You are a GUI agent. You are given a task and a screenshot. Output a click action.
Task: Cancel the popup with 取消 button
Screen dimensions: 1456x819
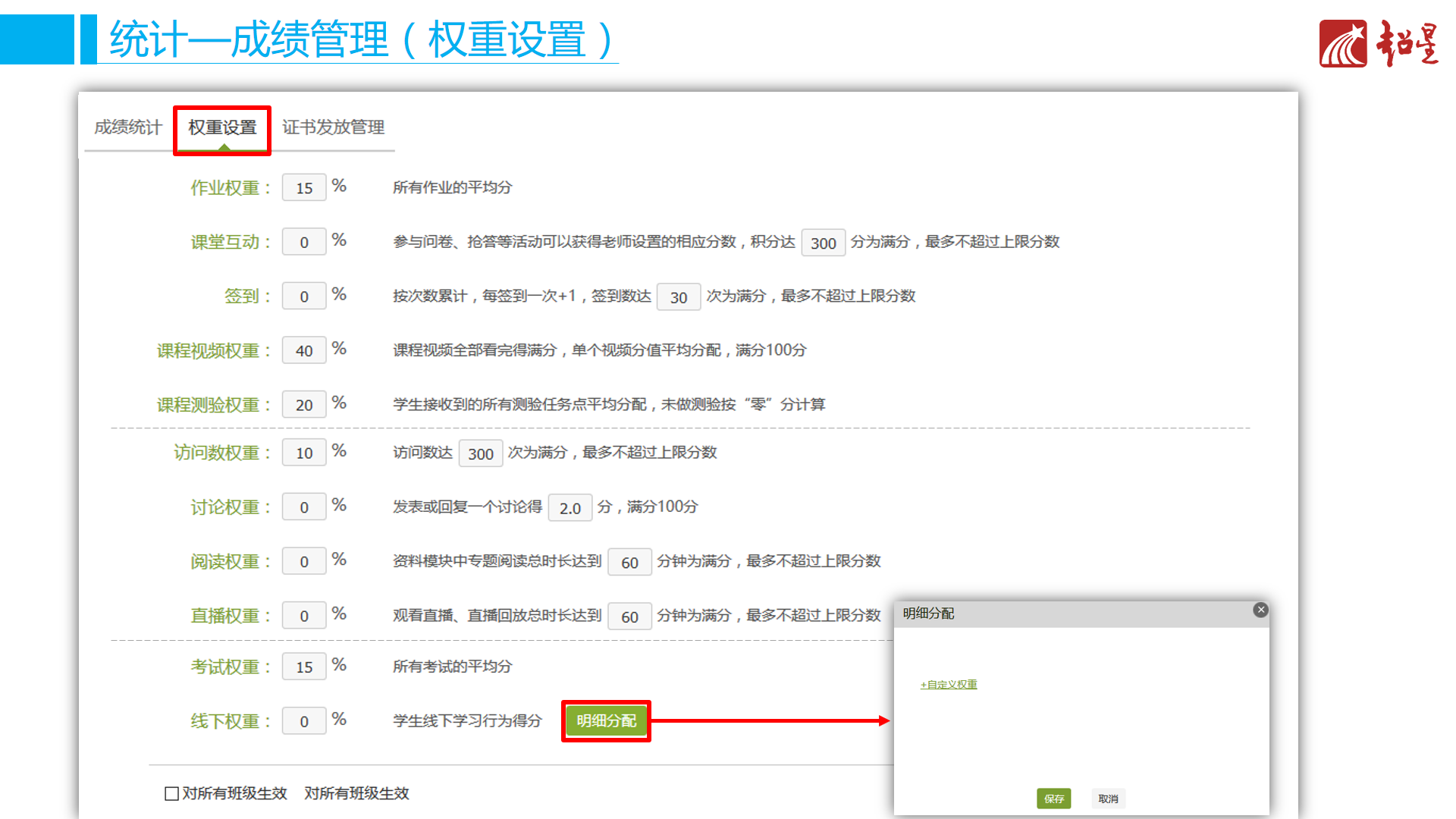[x=1108, y=799]
